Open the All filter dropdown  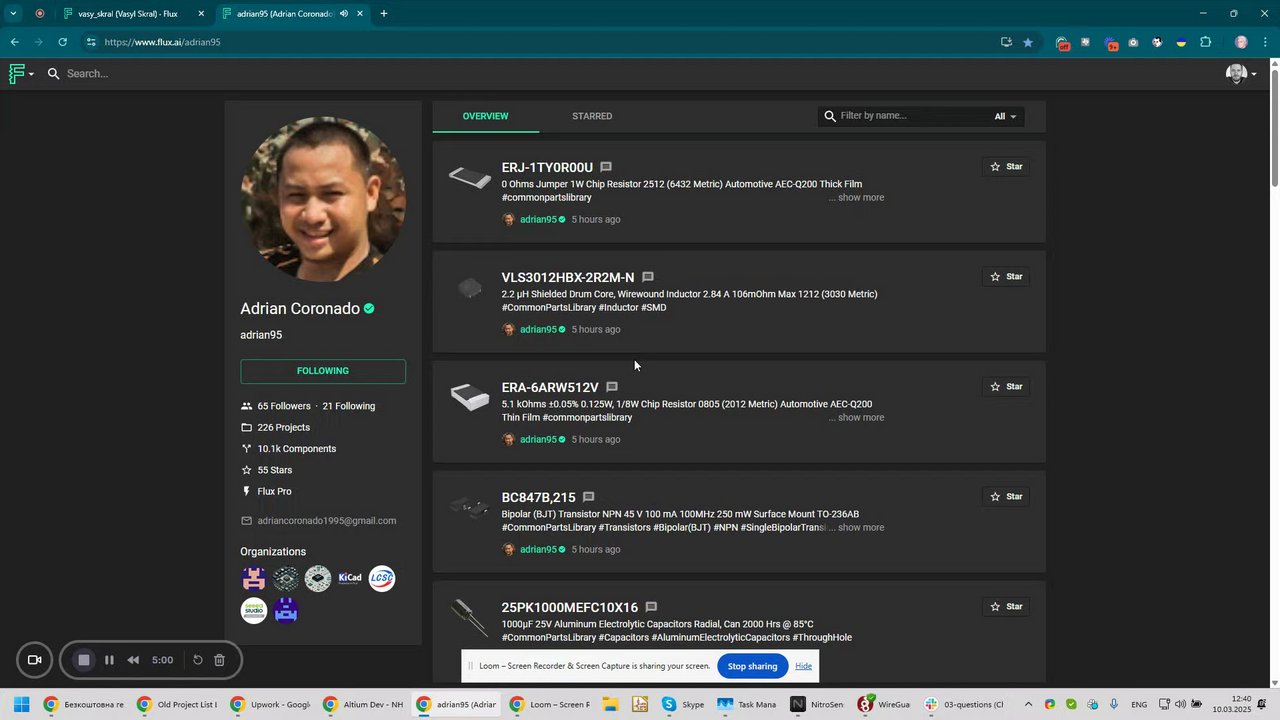tap(1005, 116)
